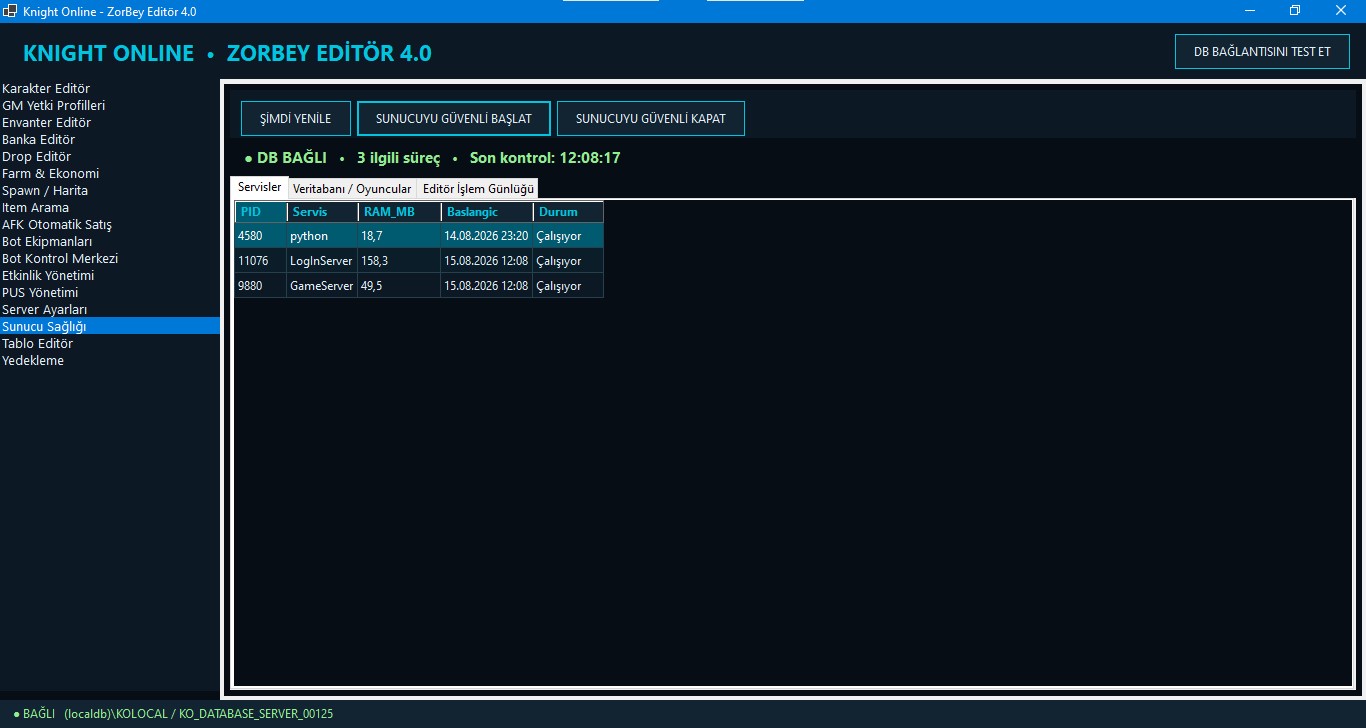Shut down server with SUNUCUYU GÜVENLİ KAPAT

(650, 118)
